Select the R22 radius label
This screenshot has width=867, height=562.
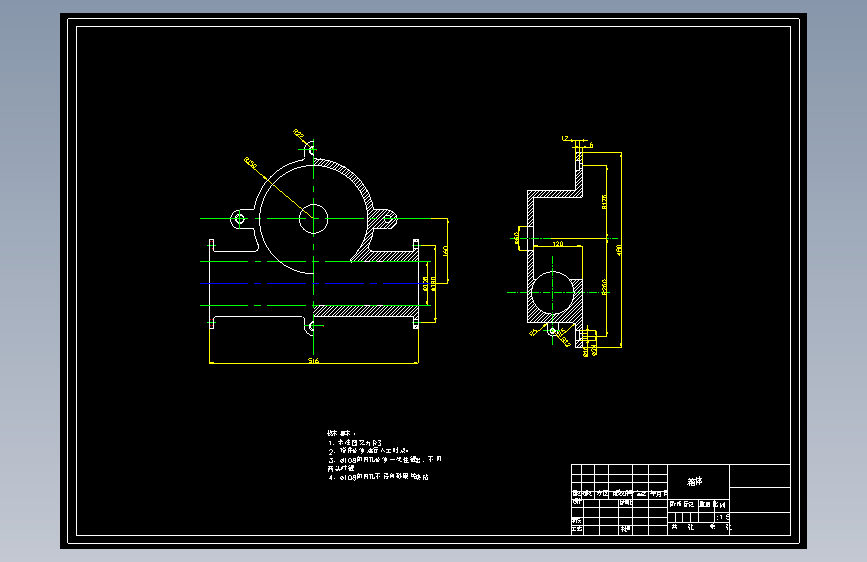(x=298, y=134)
